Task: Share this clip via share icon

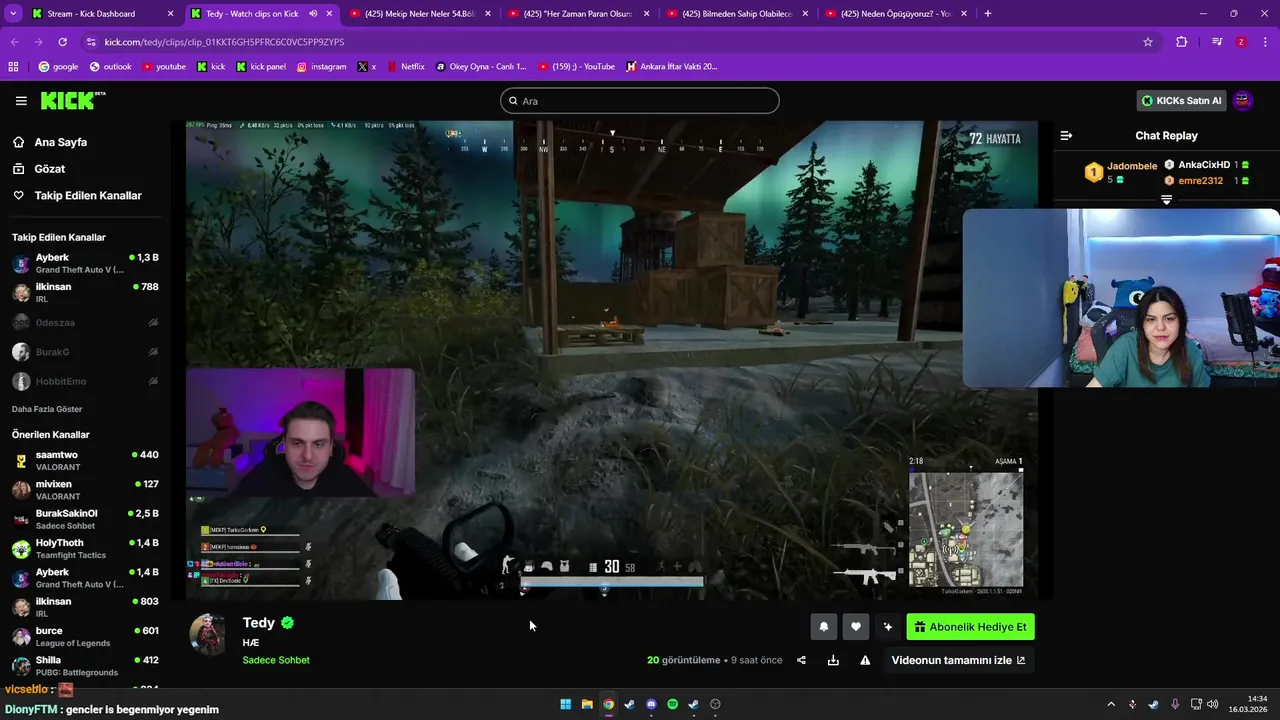Action: (801, 660)
